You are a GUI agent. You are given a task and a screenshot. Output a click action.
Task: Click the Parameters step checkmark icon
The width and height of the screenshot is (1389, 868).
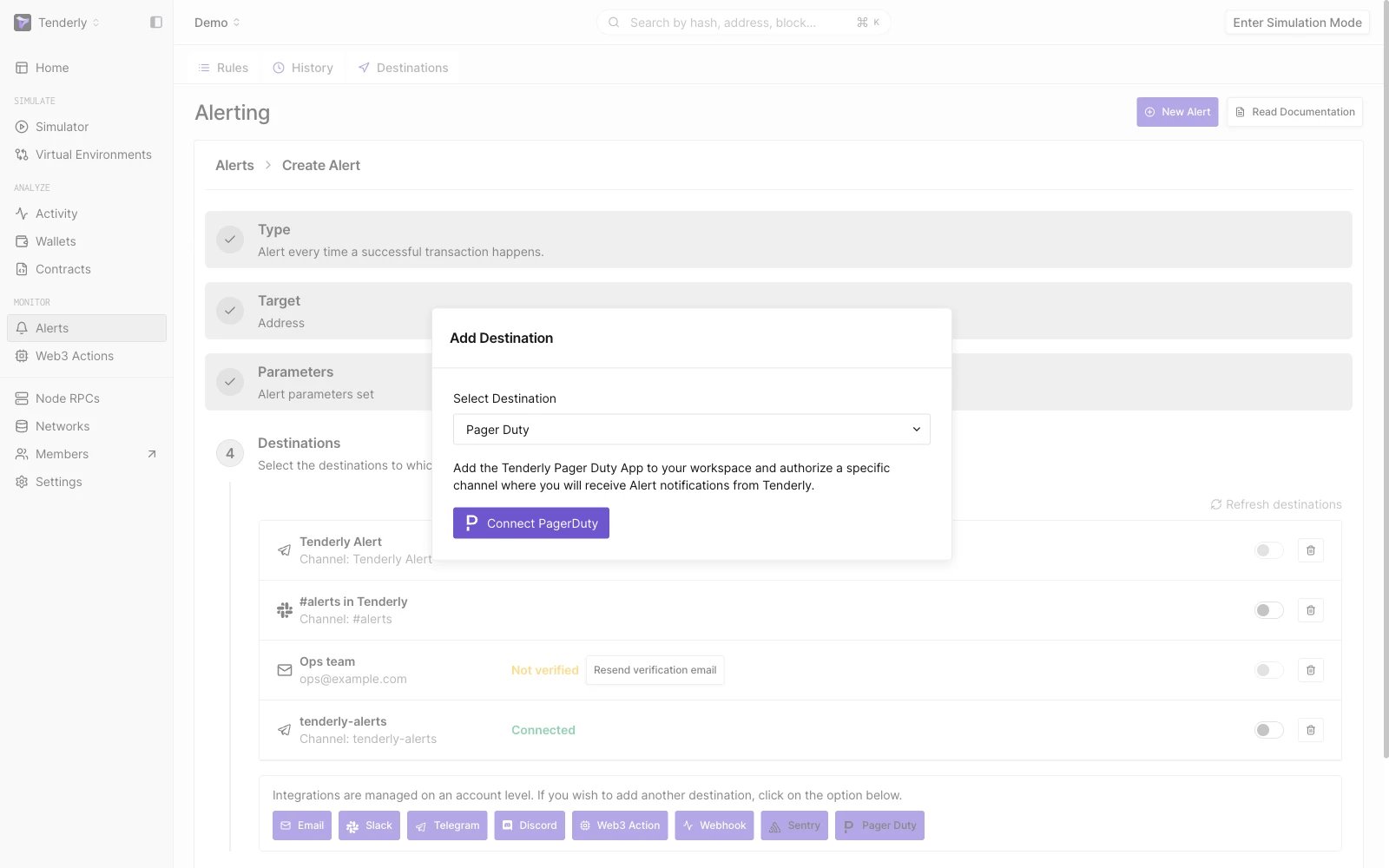pos(230,382)
